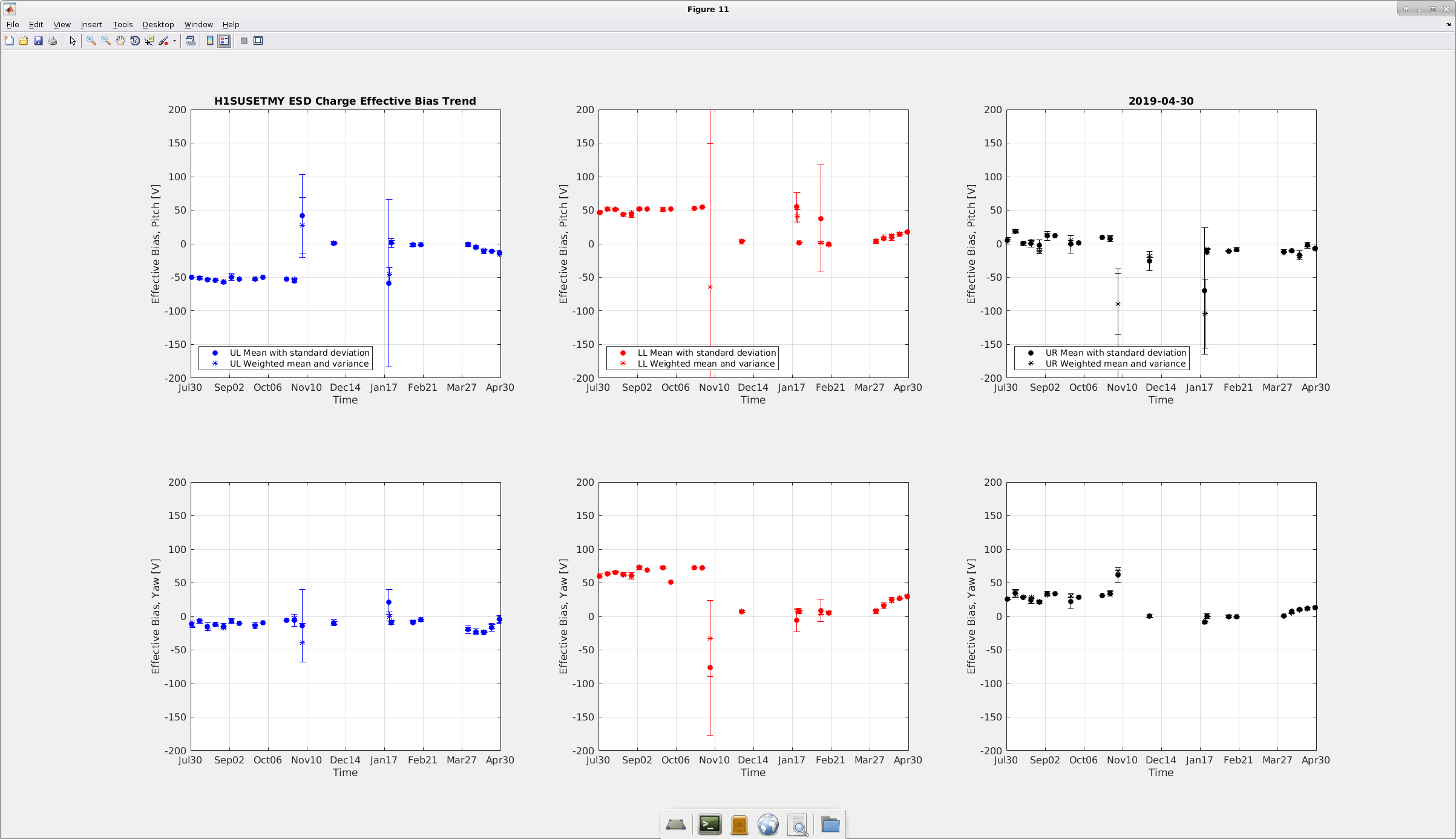1456x839 pixels.
Task: Select the Brush/Select Data tool
Action: point(163,41)
